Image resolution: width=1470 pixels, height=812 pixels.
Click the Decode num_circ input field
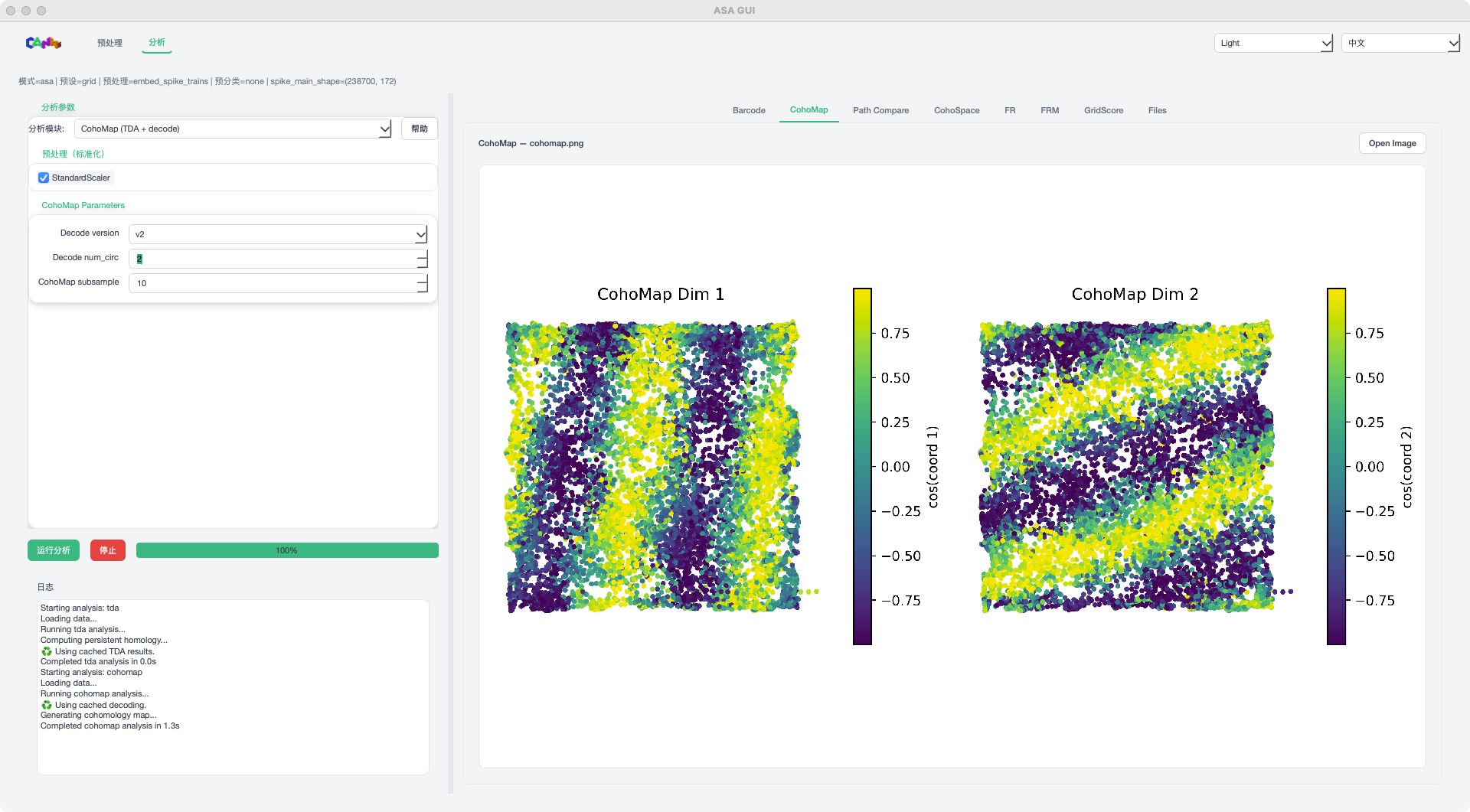click(272, 259)
